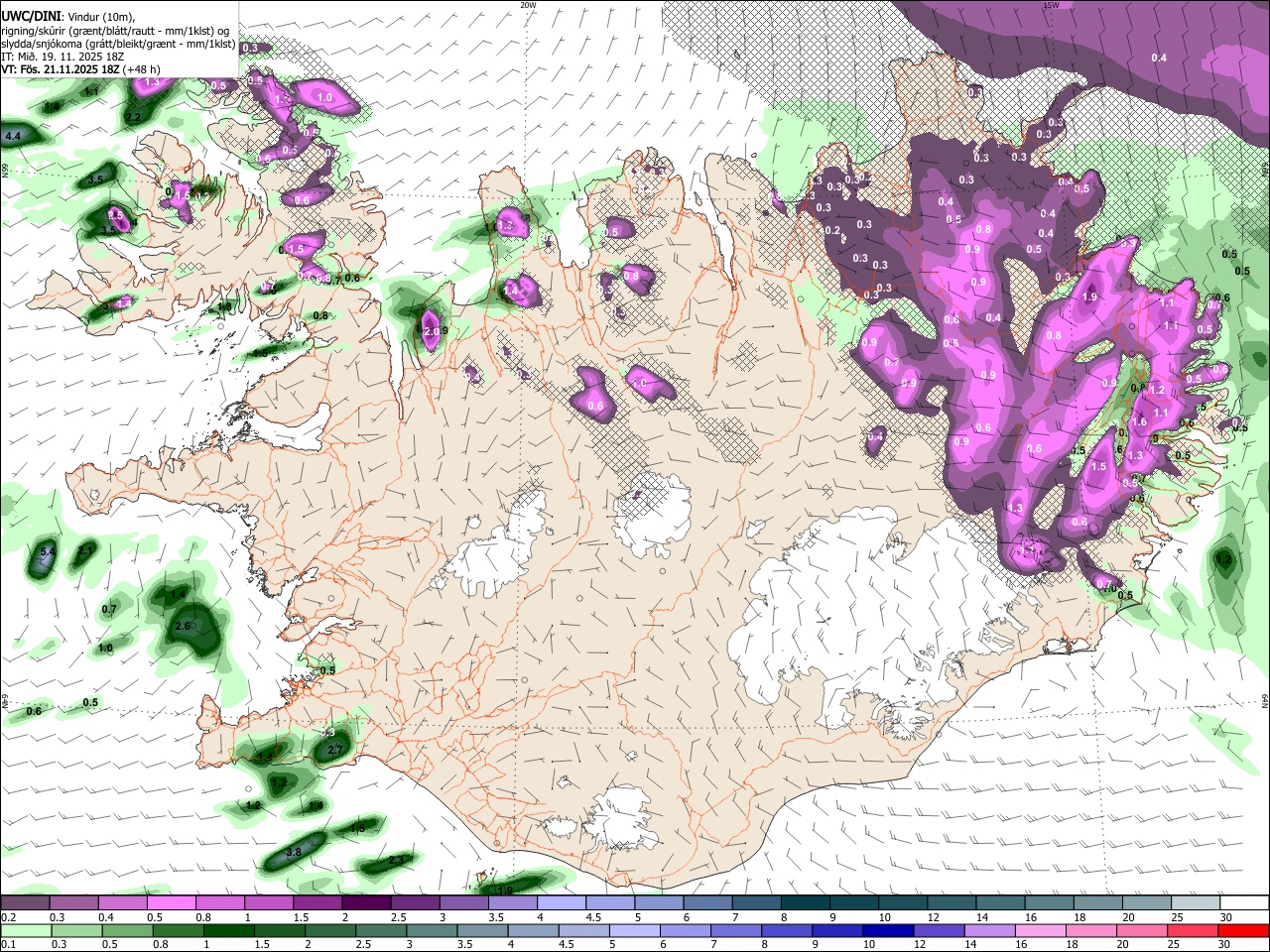The image size is (1270, 952).
Task: Click the 2.7 precipitation value on map
Action: [x=334, y=750]
